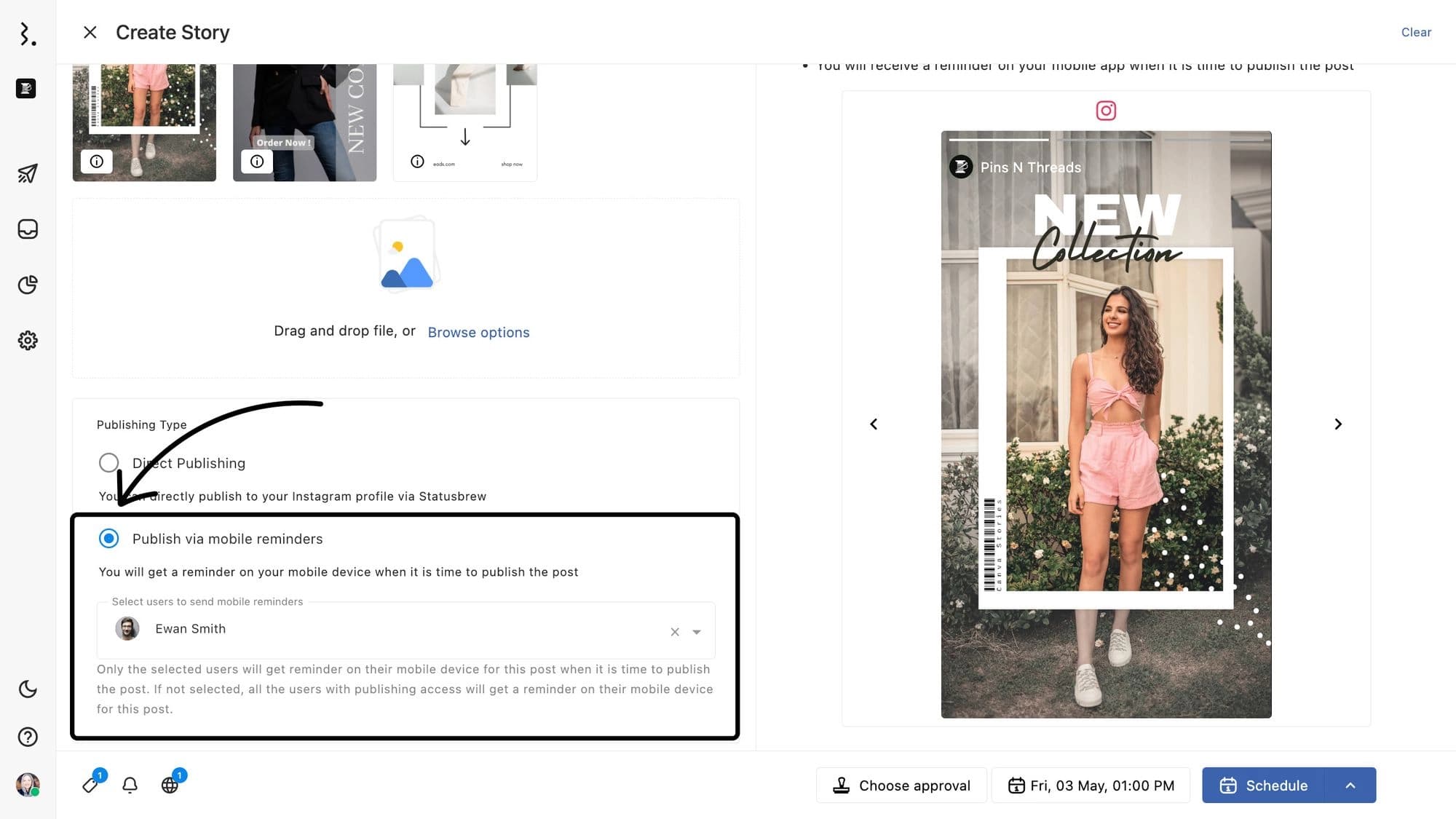
Task: Open the reports/analytics icon
Action: click(x=27, y=285)
